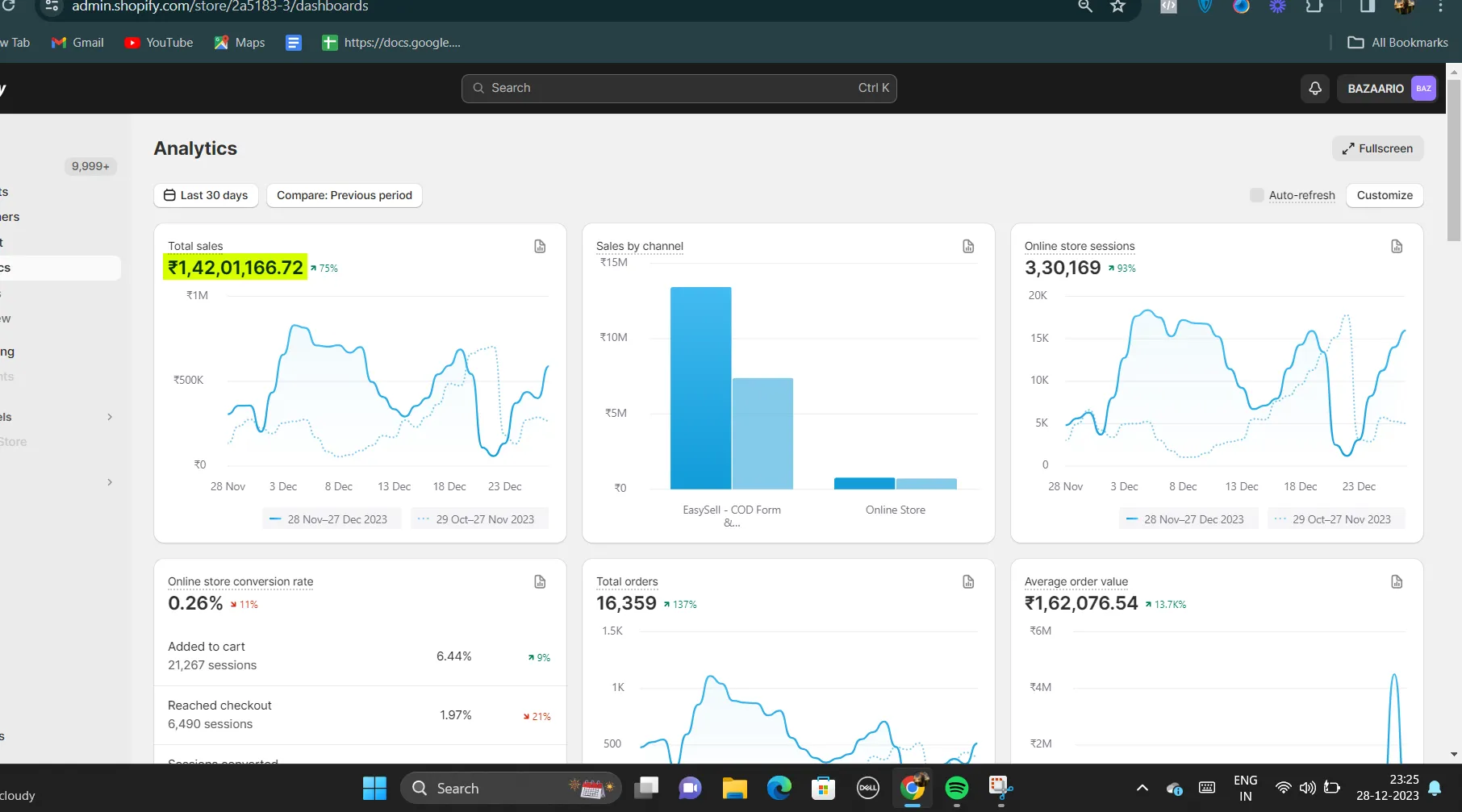Enable the Auto-refresh checkbox
1462x812 pixels.
click(1256, 195)
